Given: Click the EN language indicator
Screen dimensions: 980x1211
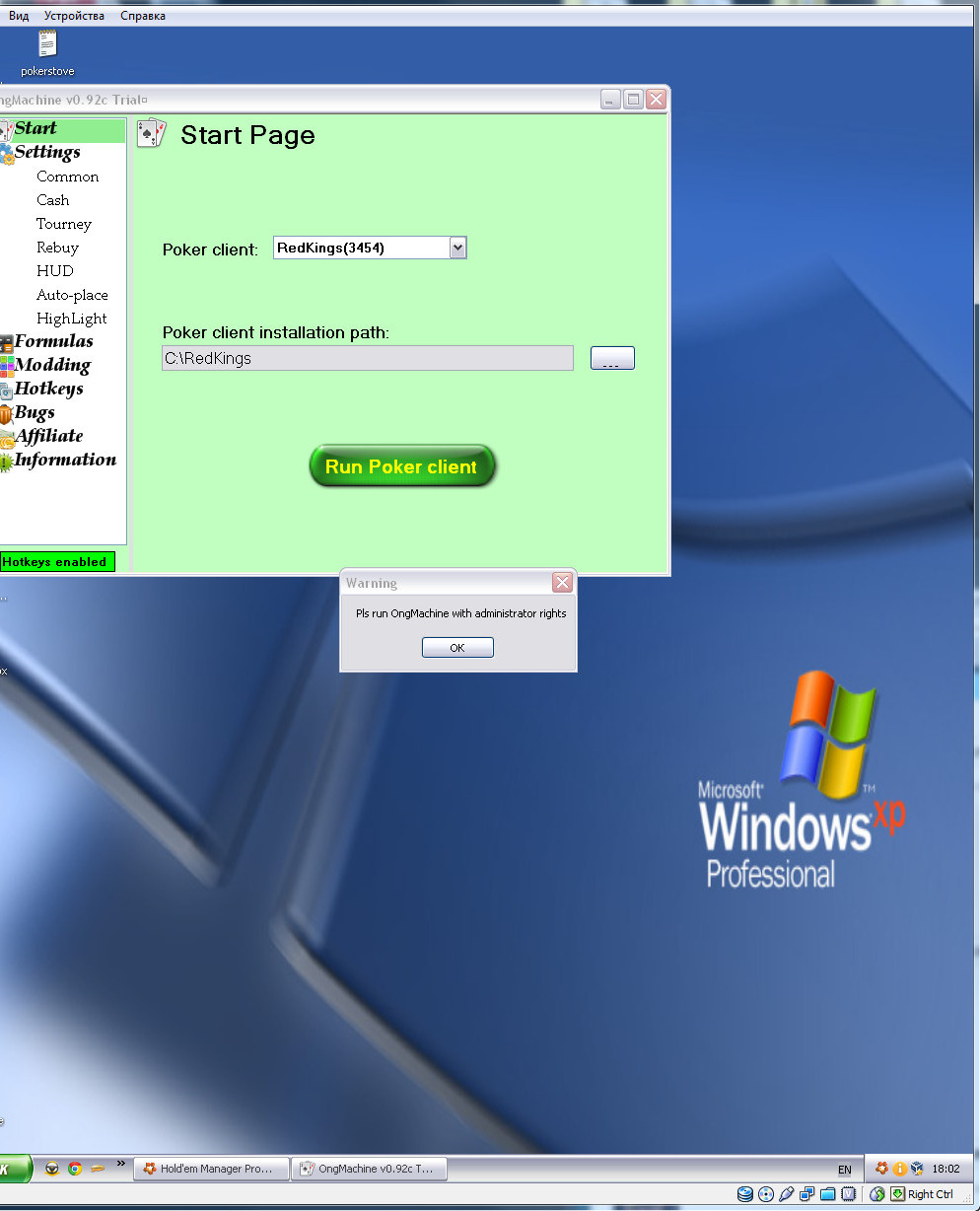Looking at the screenshot, I should click(x=845, y=1170).
